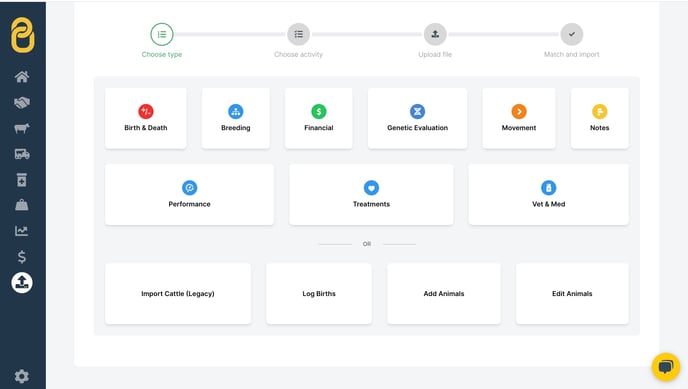Screen dimensions: 688x389
Task: Open the cattle icon in sidebar
Action: point(22,128)
